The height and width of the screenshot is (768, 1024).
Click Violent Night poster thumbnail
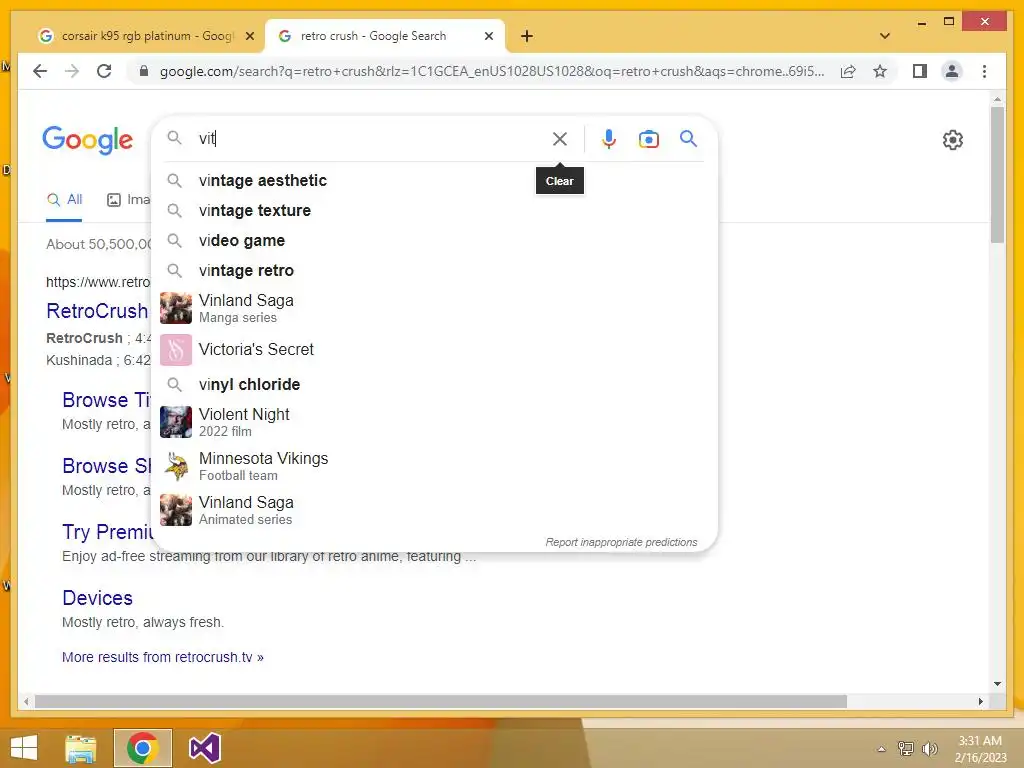click(176, 422)
